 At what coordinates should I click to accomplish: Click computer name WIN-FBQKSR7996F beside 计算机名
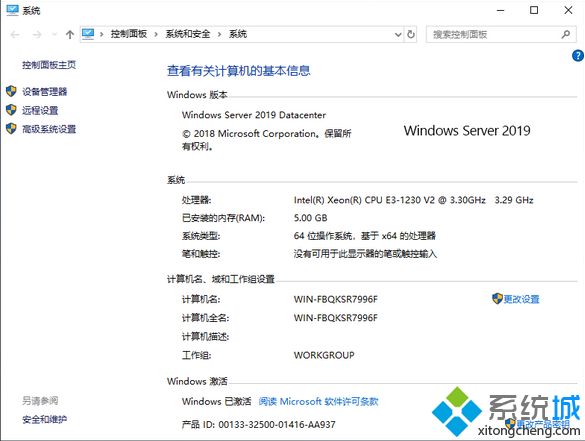click(x=336, y=299)
